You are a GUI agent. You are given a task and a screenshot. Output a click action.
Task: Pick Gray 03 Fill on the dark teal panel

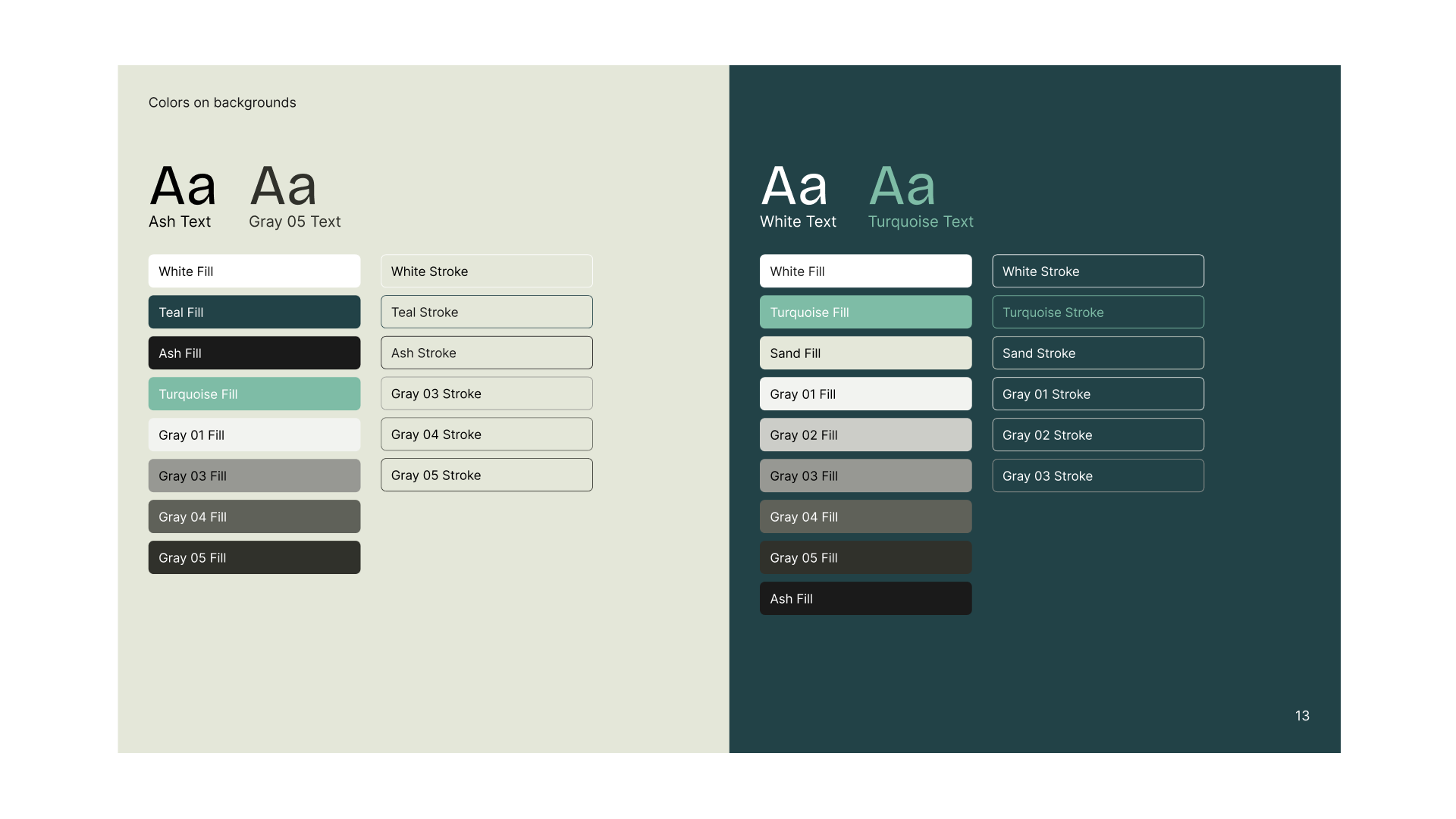coord(865,475)
